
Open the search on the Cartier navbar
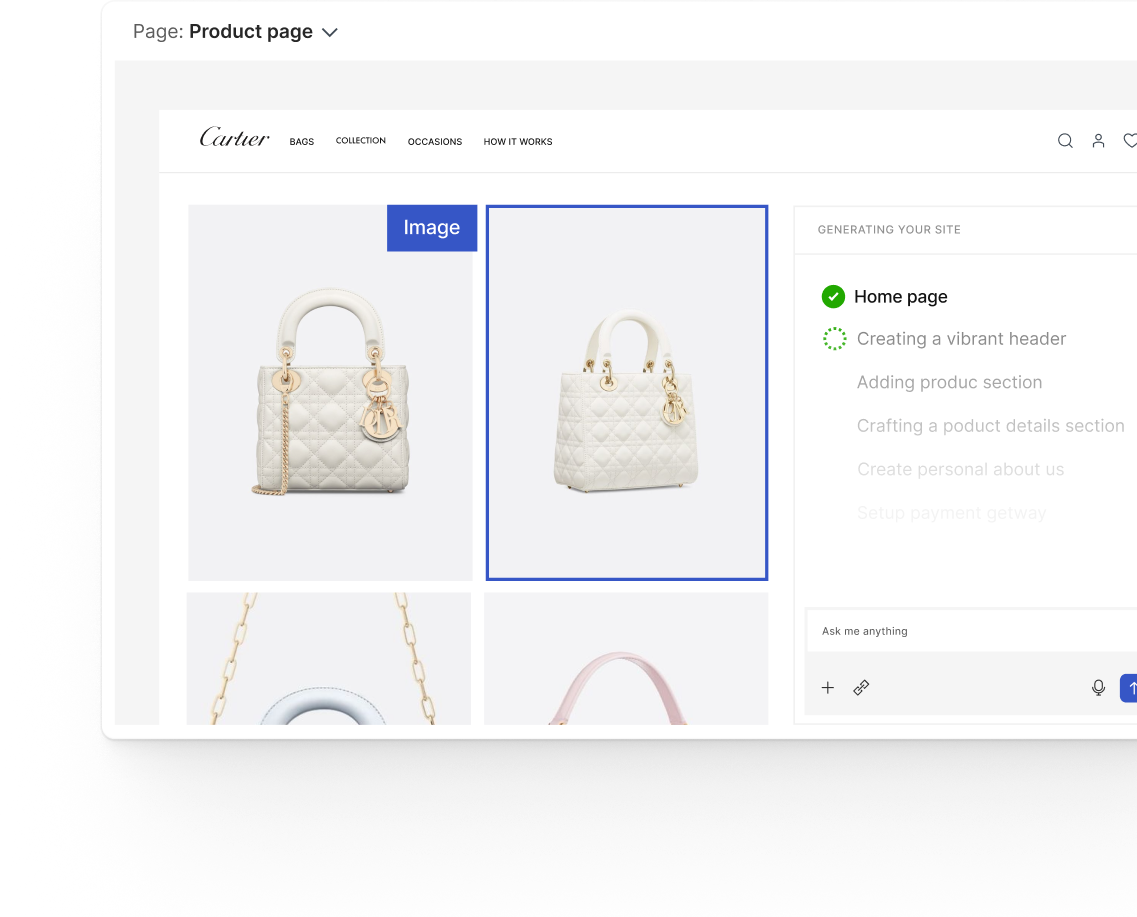pyautogui.click(x=1065, y=141)
